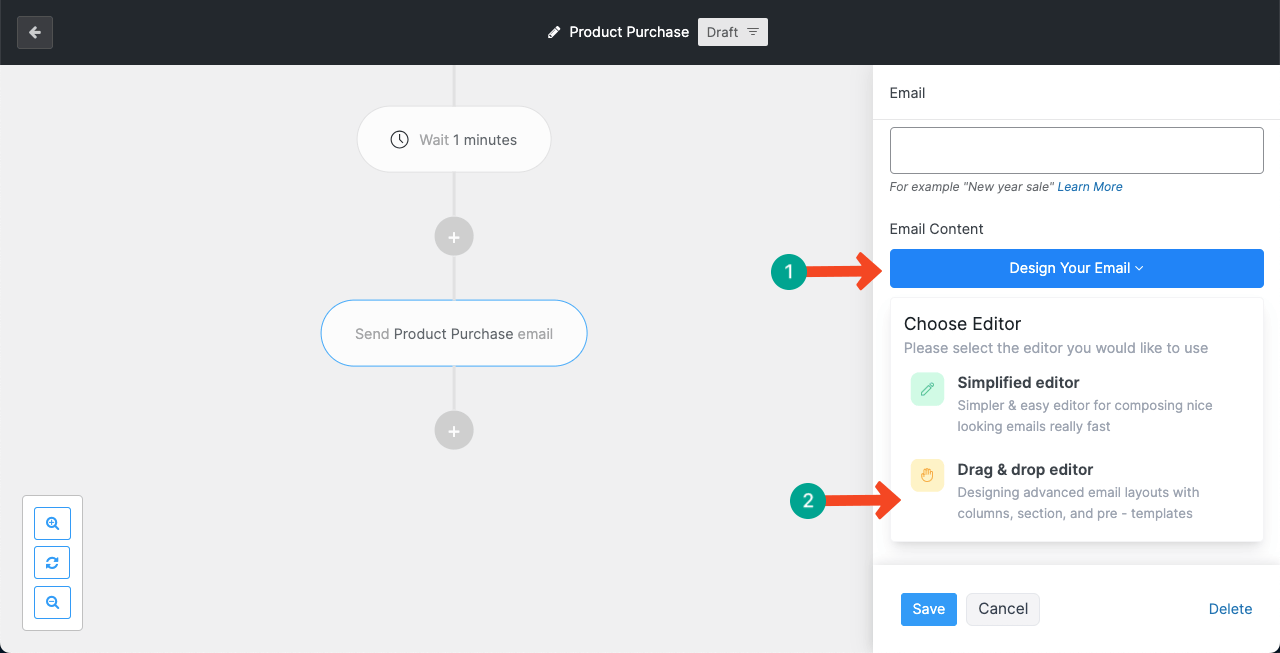The height and width of the screenshot is (653, 1280).
Task: Add step below the Send email node
Action: pyautogui.click(x=454, y=431)
